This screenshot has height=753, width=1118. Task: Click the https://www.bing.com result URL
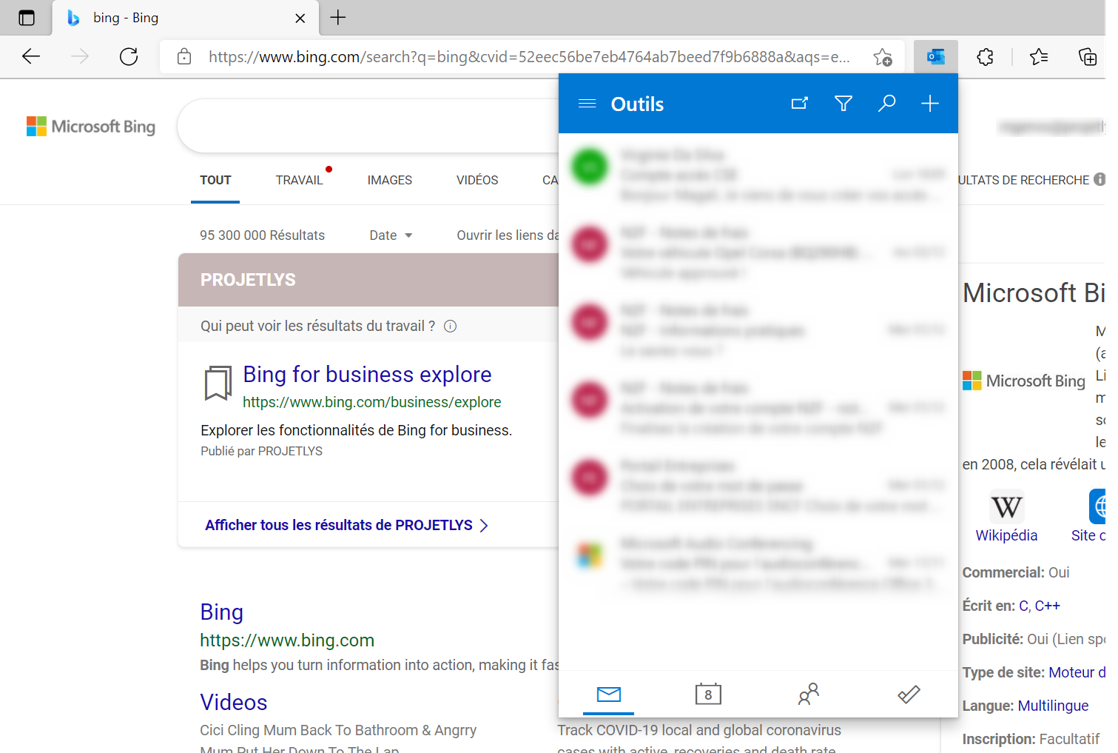coord(287,640)
